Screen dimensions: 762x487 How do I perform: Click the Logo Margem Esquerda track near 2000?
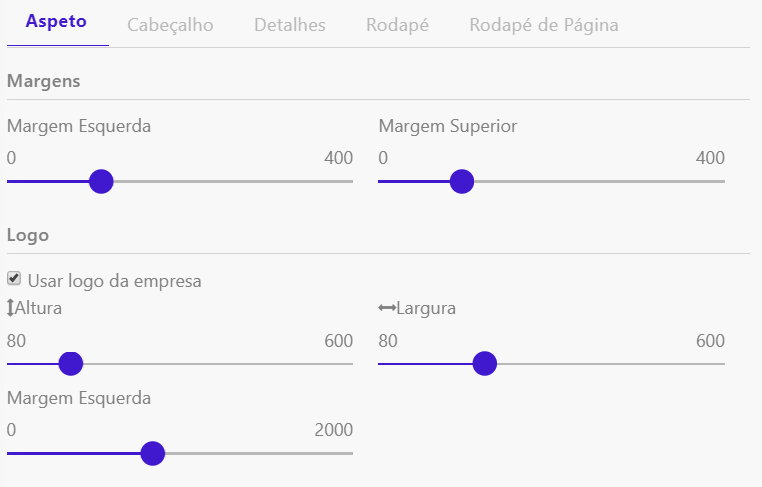[343, 453]
